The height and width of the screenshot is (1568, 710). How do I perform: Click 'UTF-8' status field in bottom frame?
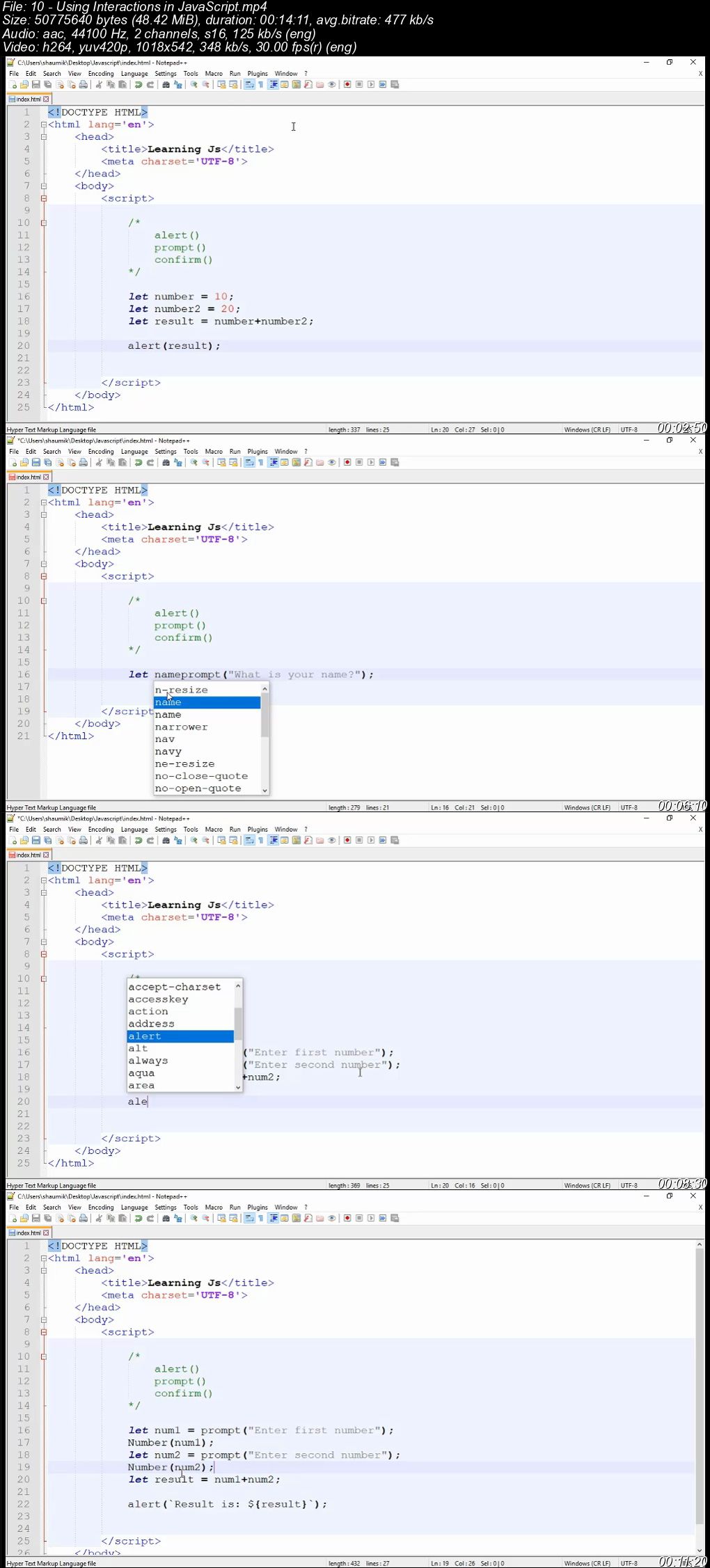click(x=629, y=1564)
